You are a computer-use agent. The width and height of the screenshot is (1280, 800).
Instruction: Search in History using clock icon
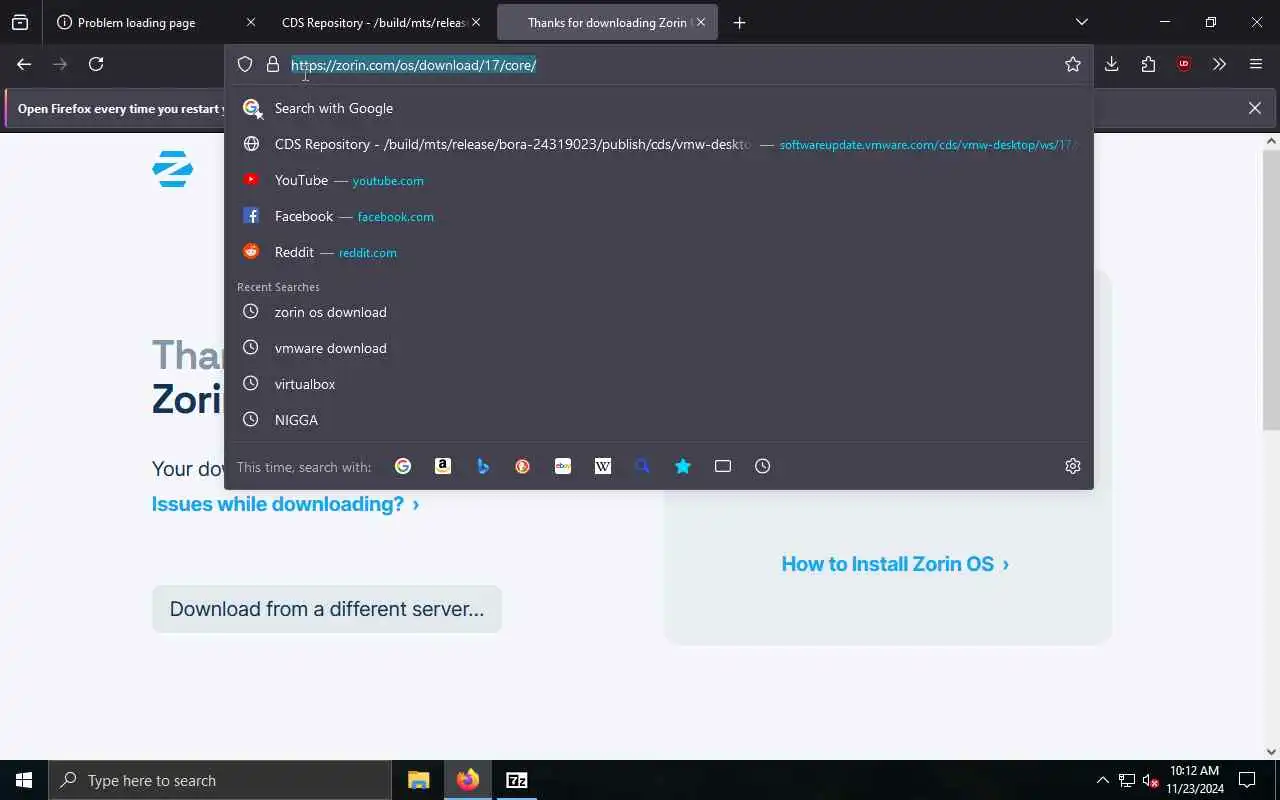coord(763,466)
